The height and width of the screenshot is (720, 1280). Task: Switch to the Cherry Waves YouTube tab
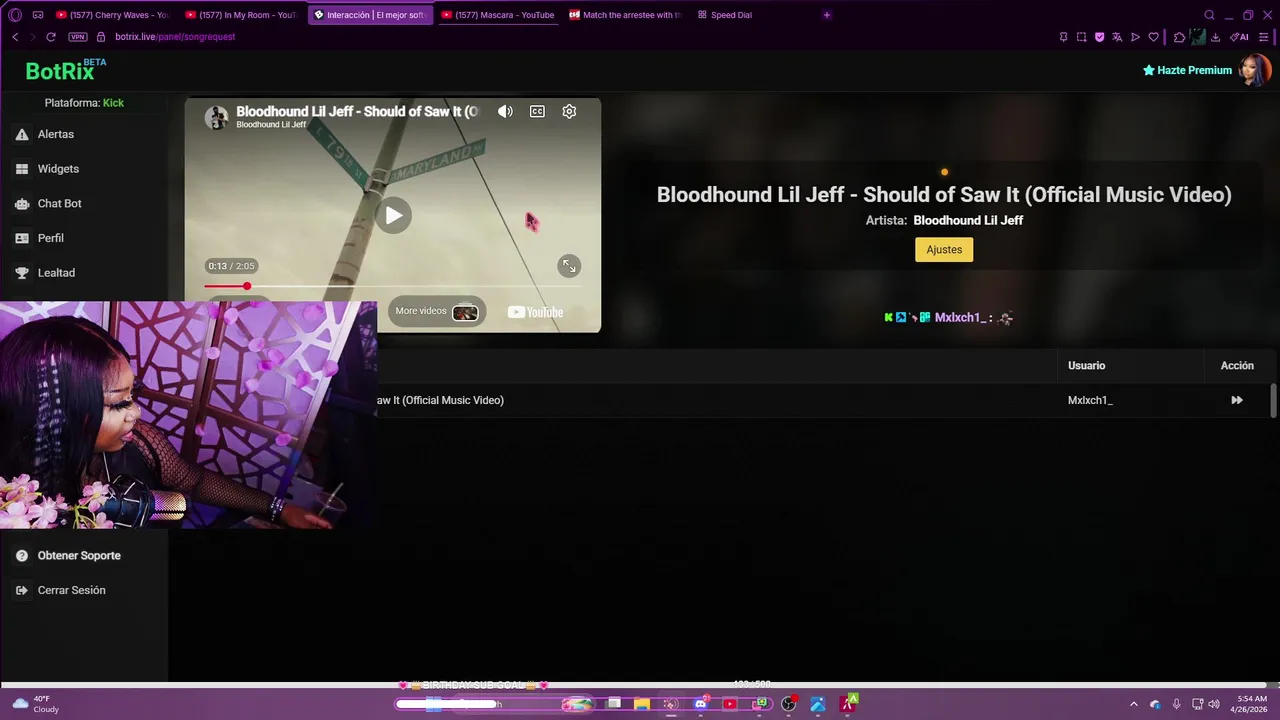[x=113, y=15]
